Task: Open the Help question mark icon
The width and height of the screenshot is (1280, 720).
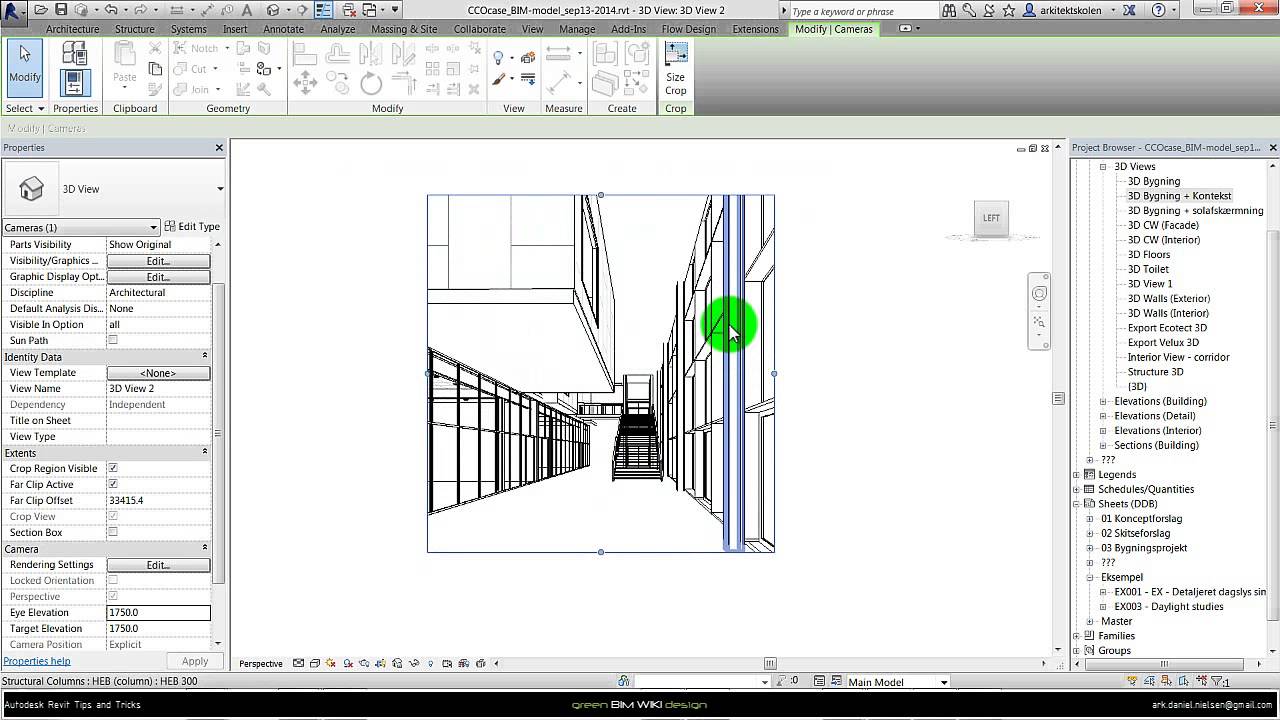Action: coord(1158,11)
